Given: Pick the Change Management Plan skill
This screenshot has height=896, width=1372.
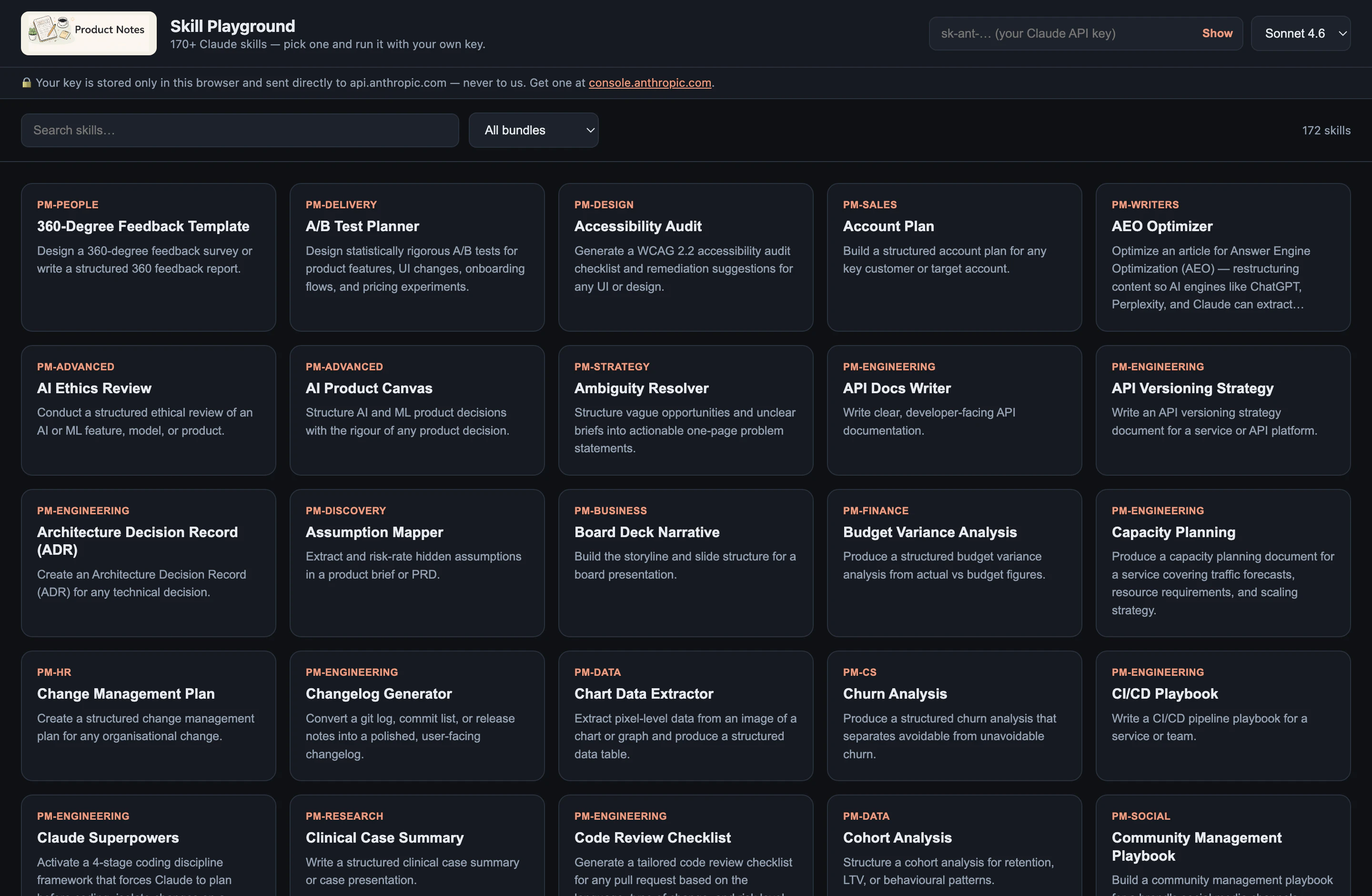Looking at the screenshot, I should point(149,716).
